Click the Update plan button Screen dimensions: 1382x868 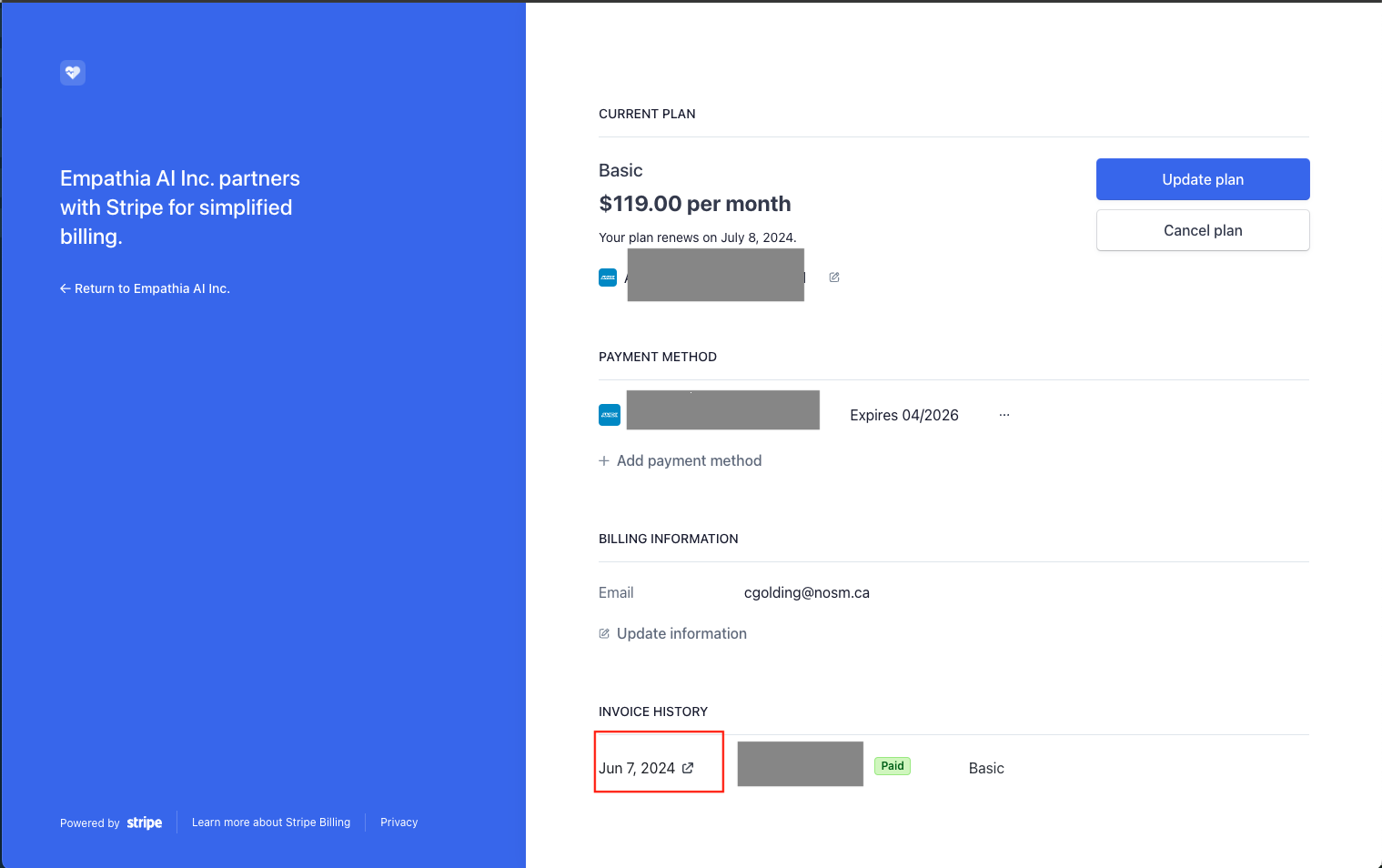(1203, 179)
